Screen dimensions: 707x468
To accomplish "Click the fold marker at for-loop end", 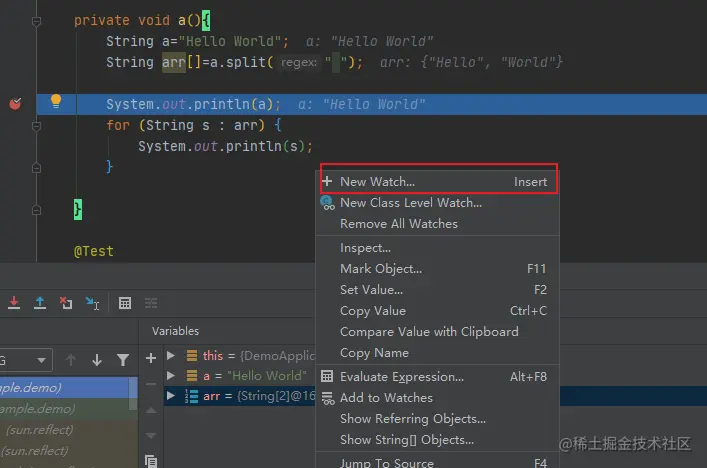I will (37, 168).
